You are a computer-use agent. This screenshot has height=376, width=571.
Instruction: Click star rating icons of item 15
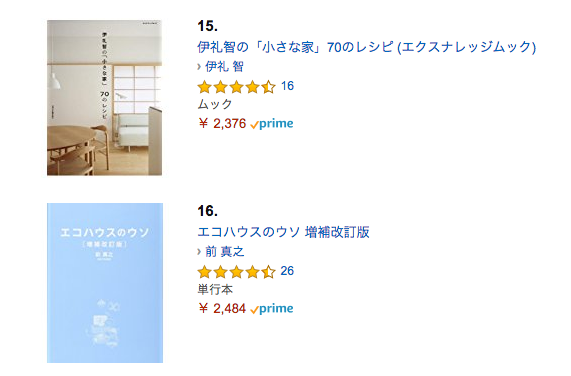point(236,87)
